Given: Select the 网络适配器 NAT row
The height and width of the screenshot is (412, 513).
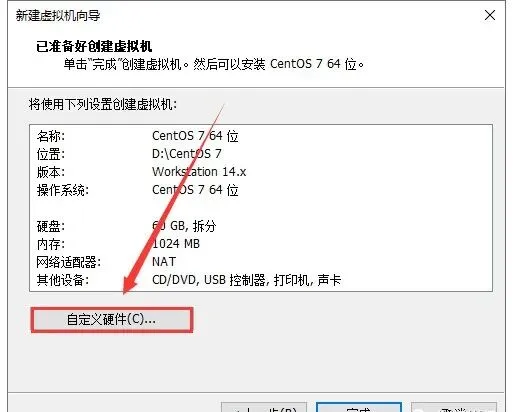Looking at the screenshot, I should click(261, 262).
